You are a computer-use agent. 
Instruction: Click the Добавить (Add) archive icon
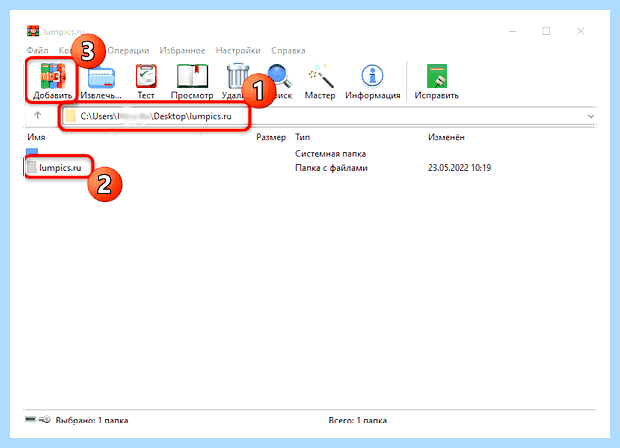[53, 76]
